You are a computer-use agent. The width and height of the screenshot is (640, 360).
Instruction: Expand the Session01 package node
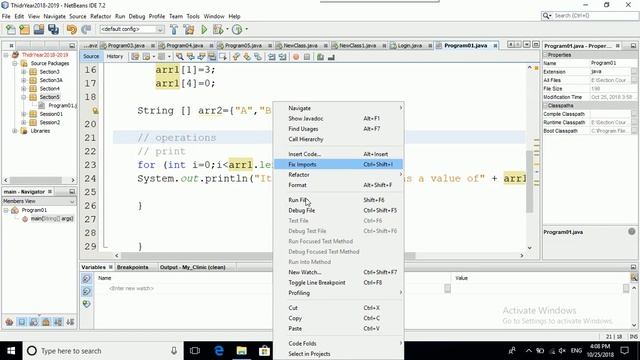[x=24, y=114]
